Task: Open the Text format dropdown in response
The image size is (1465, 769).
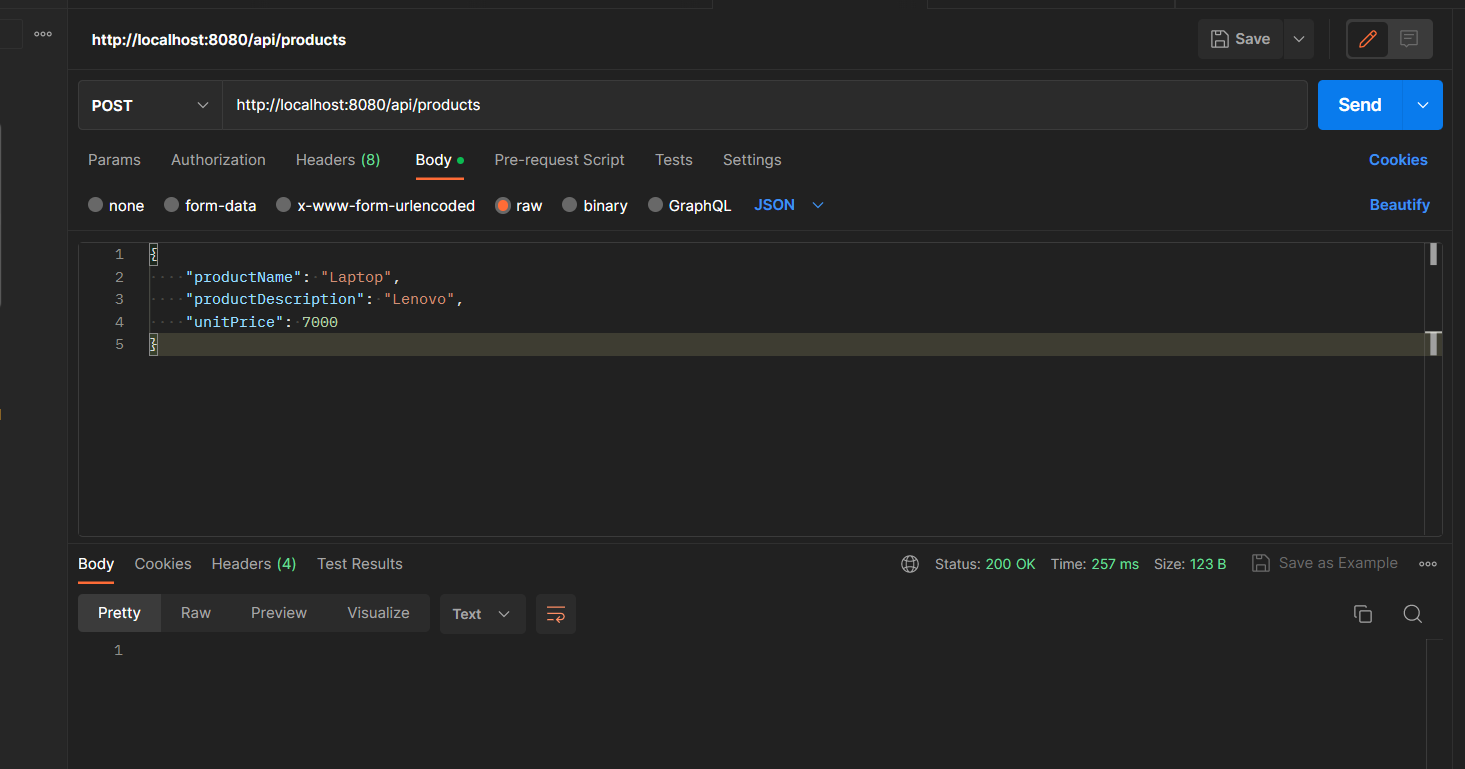Action: tap(482, 613)
